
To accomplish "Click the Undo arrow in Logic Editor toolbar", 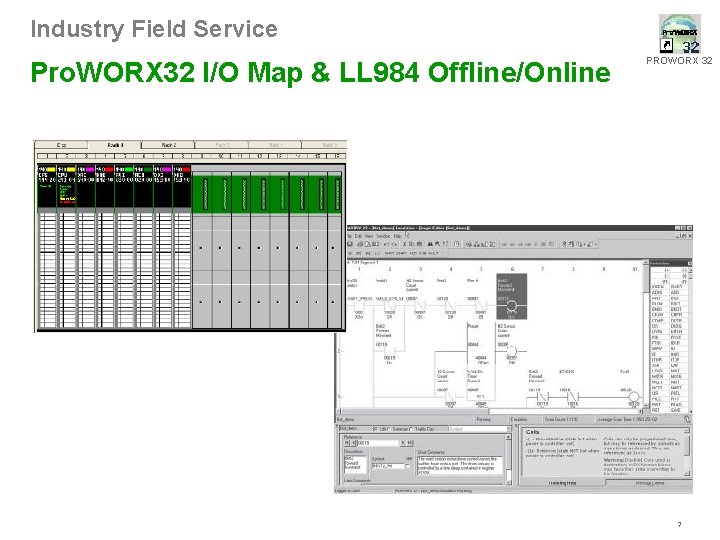I will 387,244.
